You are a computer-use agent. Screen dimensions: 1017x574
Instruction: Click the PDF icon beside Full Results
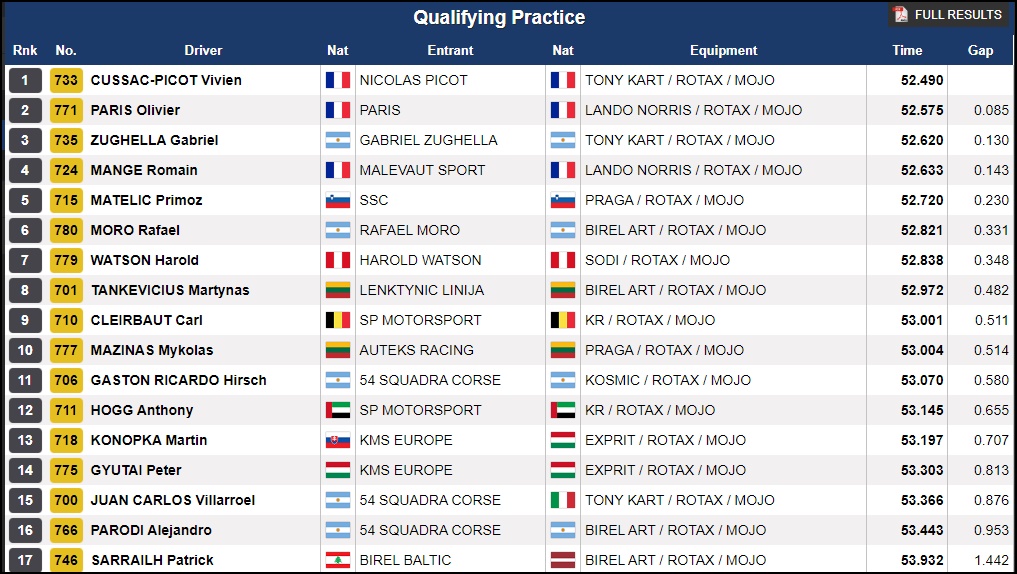coord(901,15)
